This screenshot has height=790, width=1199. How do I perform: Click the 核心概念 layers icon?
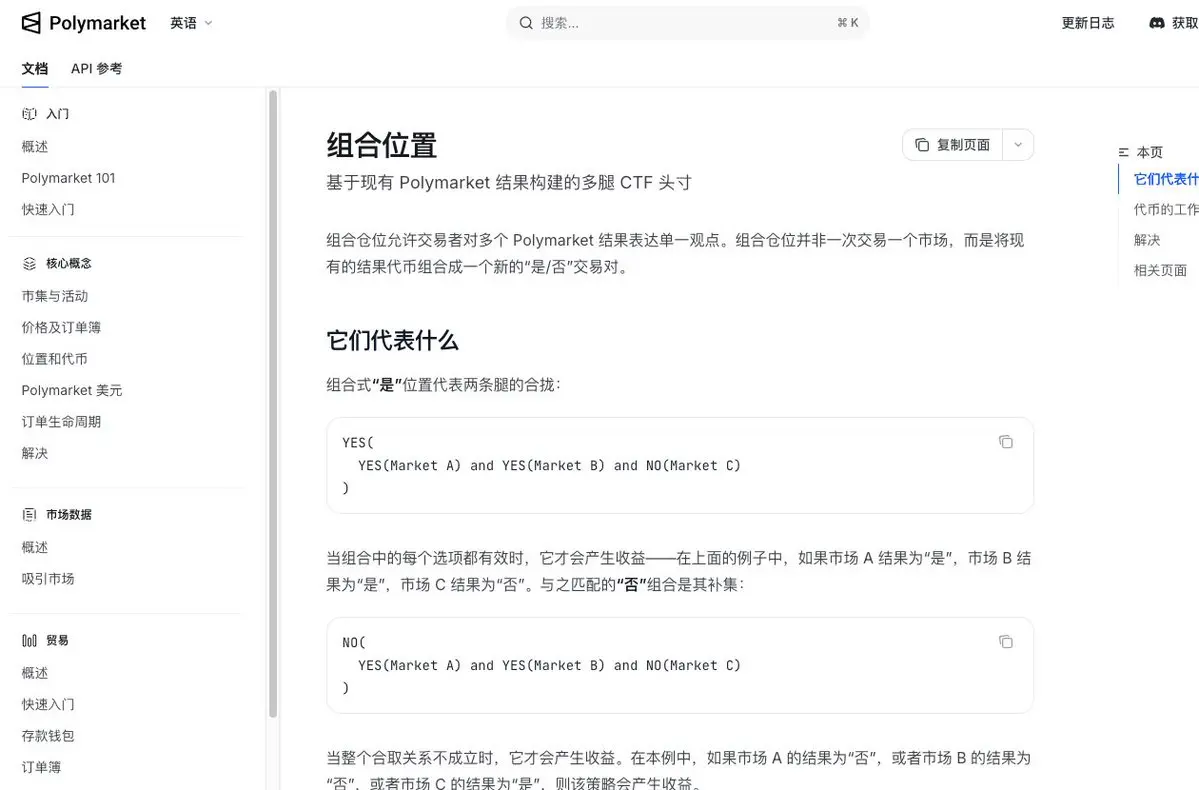pos(29,263)
